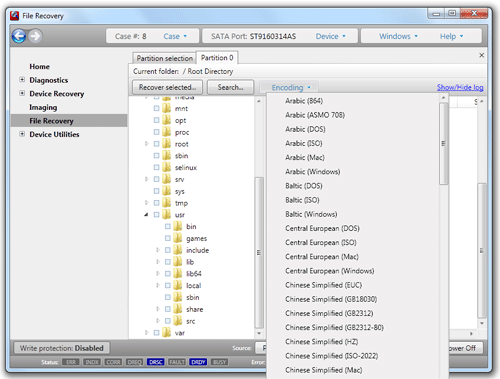Viewport: 500px width, 379px height.
Task: Expand the Device Utilities sidebar node
Action: click(22, 134)
